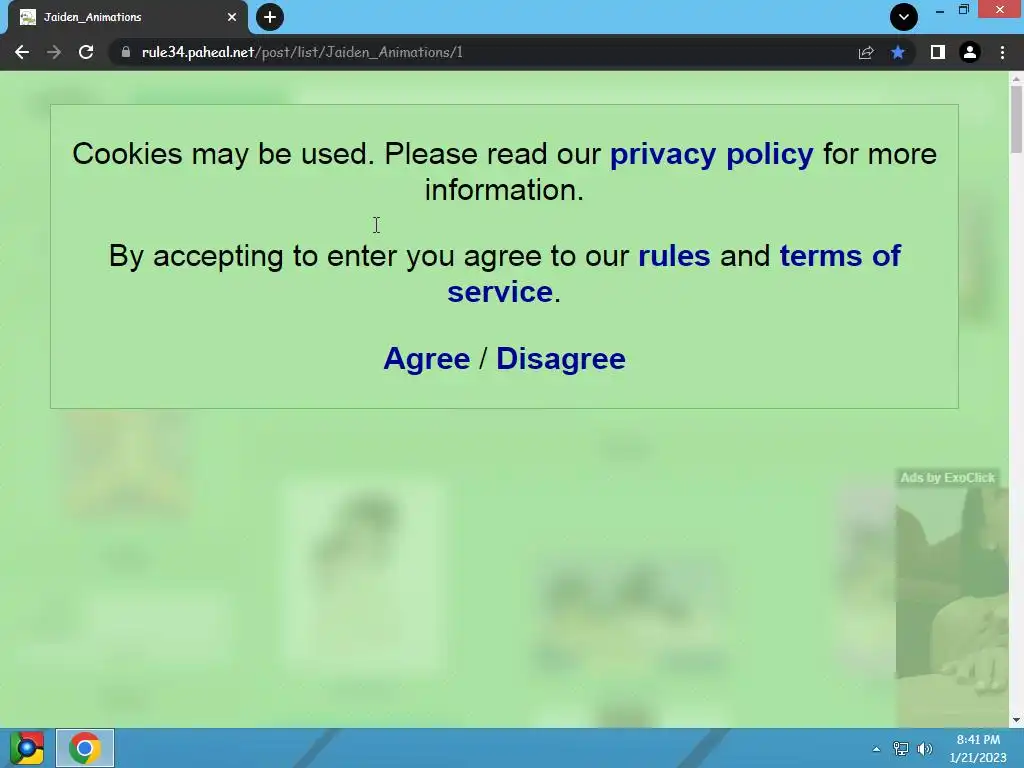Open the network status tray icon
1024x768 pixels.
[901, 749]
